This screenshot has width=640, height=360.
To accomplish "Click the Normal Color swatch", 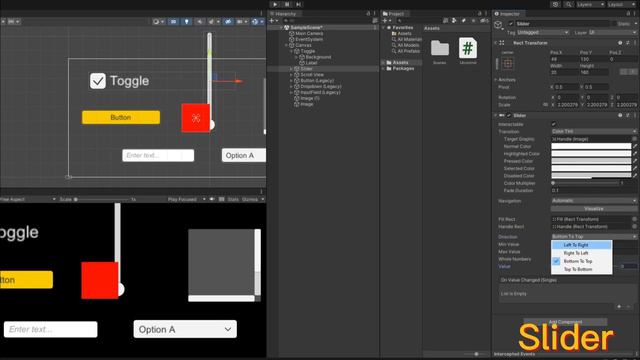I will (x=591, y=146).
